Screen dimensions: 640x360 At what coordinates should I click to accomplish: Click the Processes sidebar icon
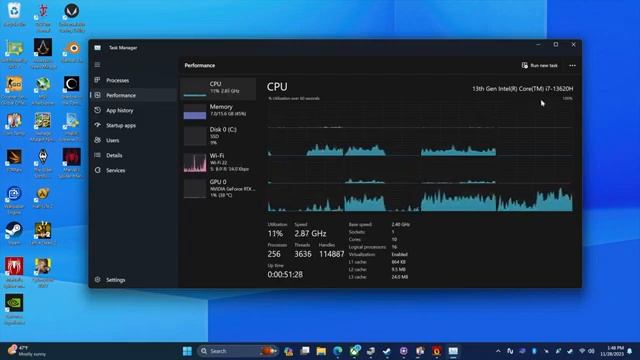coord(98,80)
